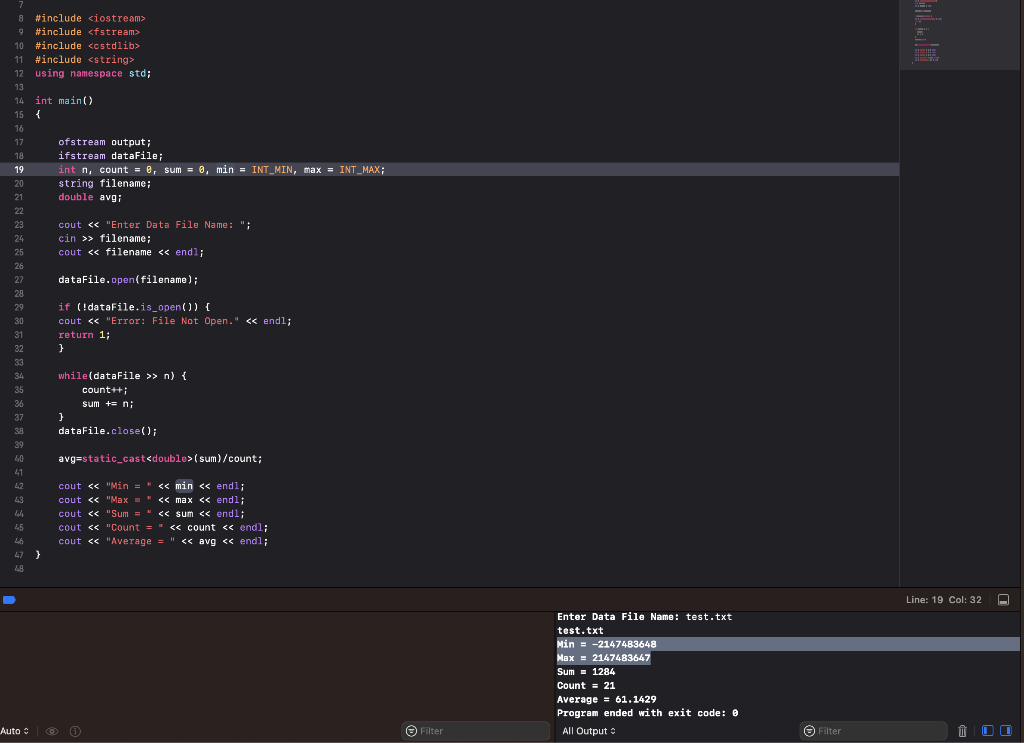Quick Look a variable with the eye icon
The height and width of the screenshot is (743, 1024).
click(x=52, y=731)
